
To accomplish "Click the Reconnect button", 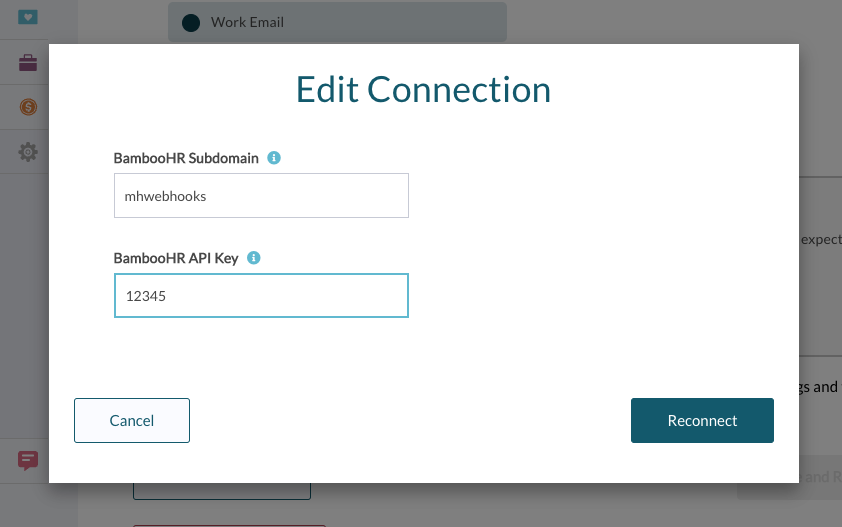I will (x=702, y=421).
